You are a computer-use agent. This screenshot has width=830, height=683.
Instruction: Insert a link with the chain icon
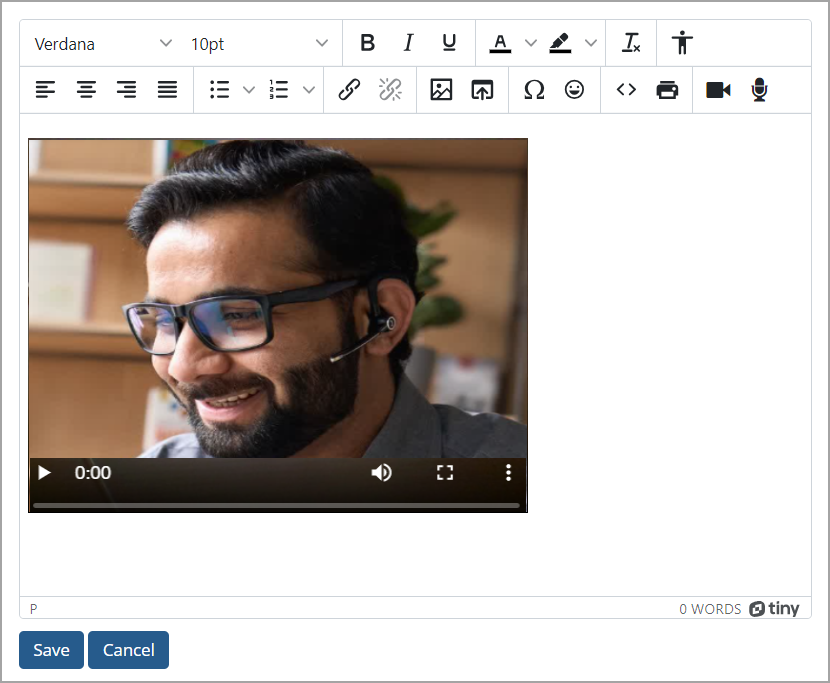pos(349,89)
